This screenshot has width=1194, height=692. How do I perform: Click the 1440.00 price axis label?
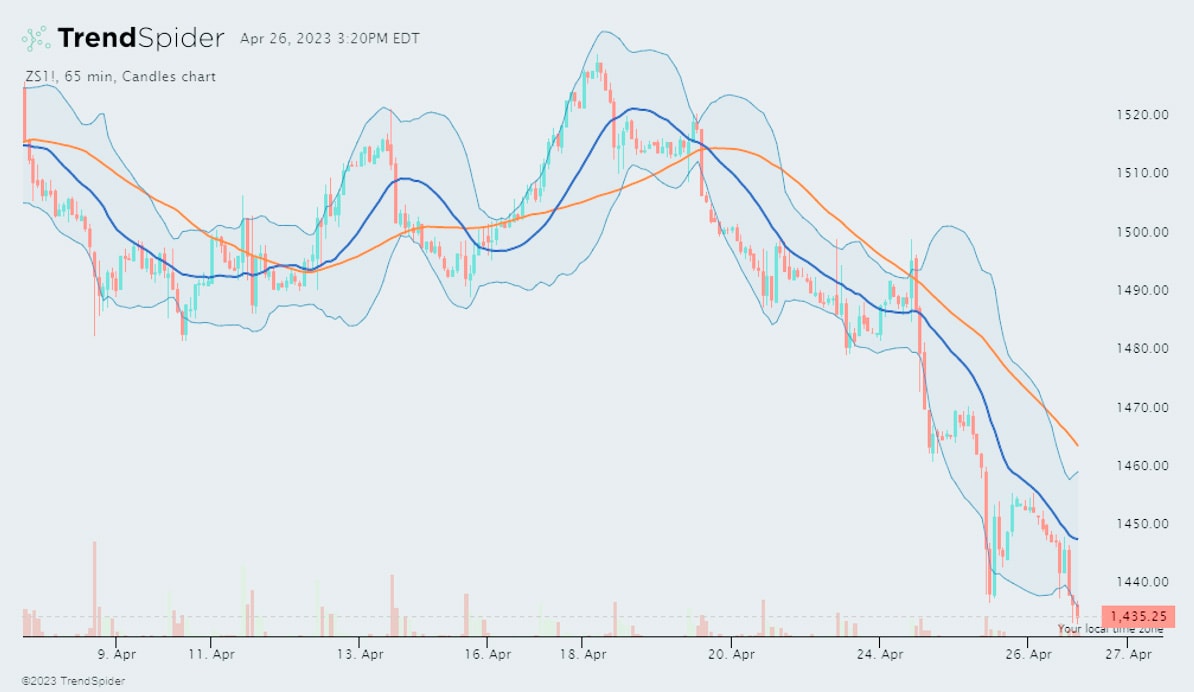pyautogui.click(x=1142, y=582)
